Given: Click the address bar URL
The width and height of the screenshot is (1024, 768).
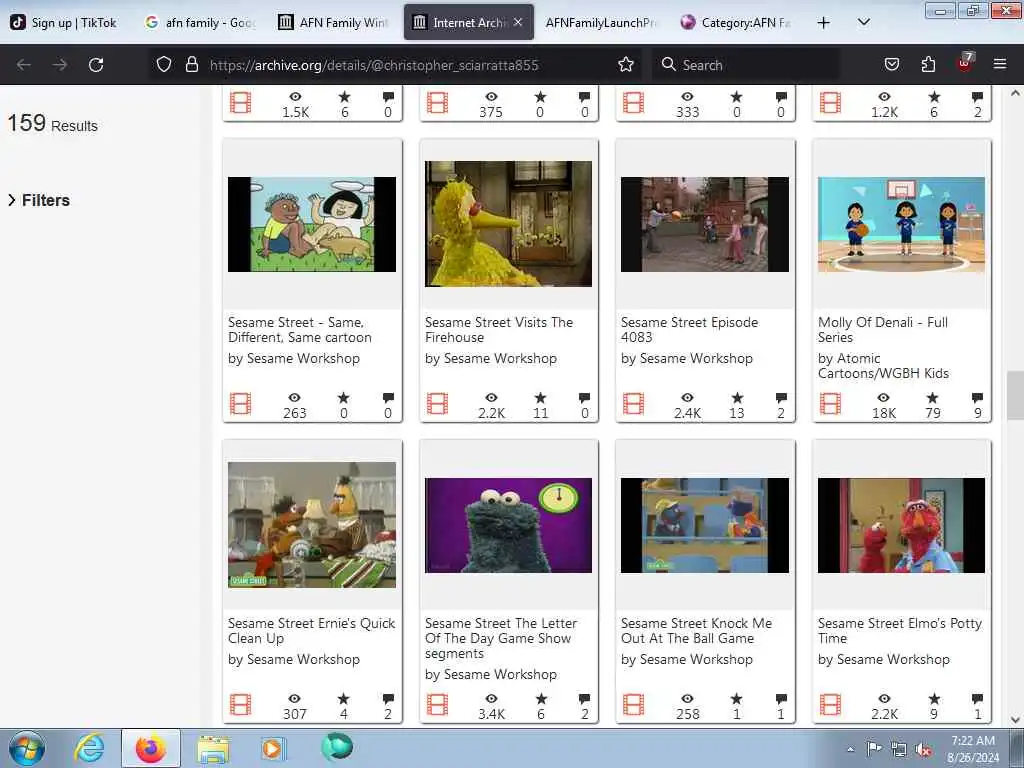Looking at the screenshot, I should [374, 65].
